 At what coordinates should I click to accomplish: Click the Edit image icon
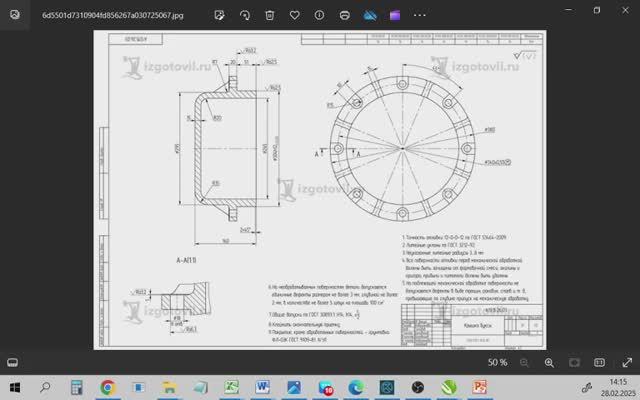click(x=220, y=15)
